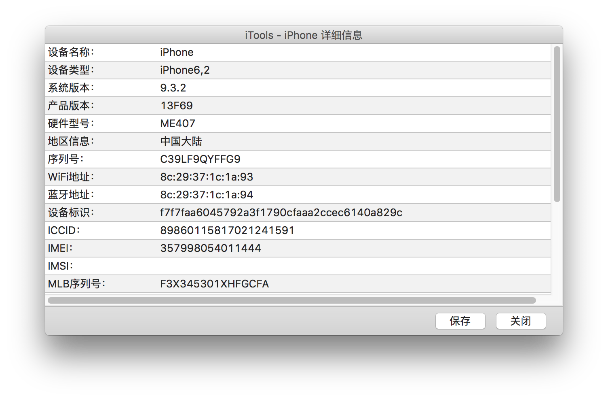Screen dimensions: 608x400
Task: Select the iPhone6,2 device type value
Action: pos(184,70)
